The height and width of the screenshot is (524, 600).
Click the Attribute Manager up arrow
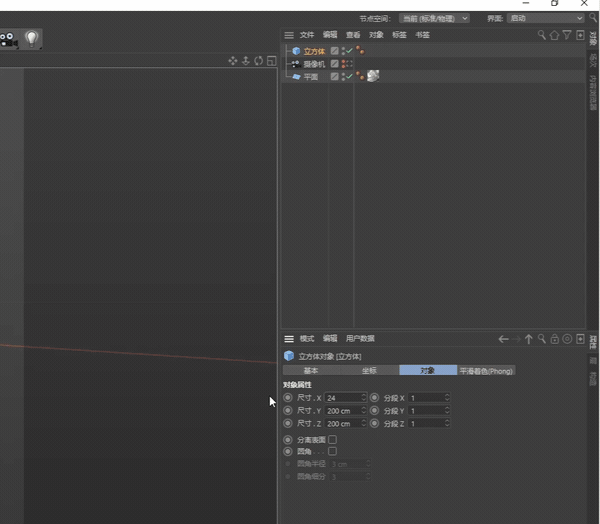pos(529,339)
